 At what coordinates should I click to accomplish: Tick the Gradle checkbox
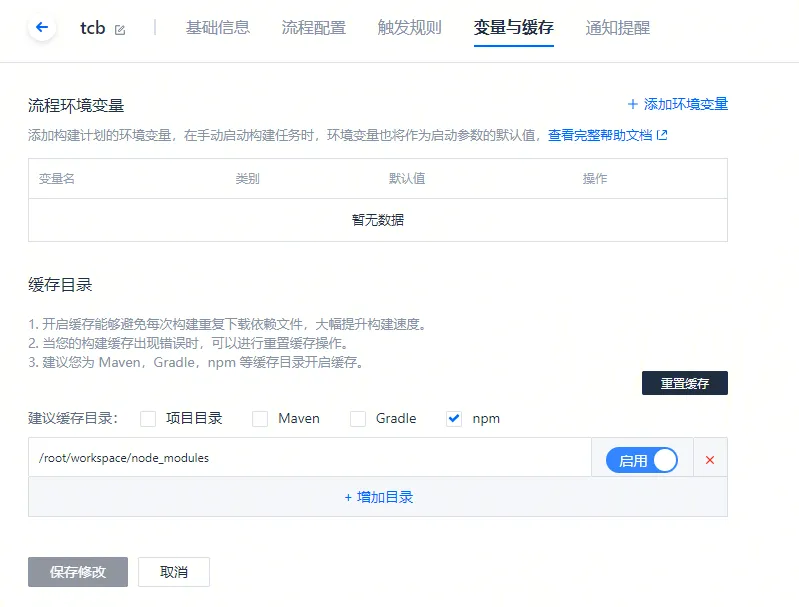click(x=358, y=419)
